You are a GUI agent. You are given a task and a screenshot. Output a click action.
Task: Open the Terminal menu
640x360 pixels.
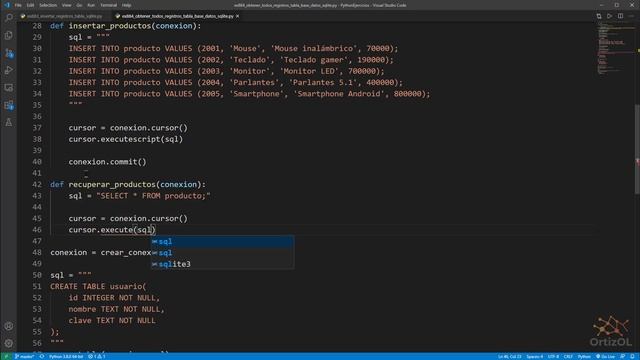[x=109, y=5]
